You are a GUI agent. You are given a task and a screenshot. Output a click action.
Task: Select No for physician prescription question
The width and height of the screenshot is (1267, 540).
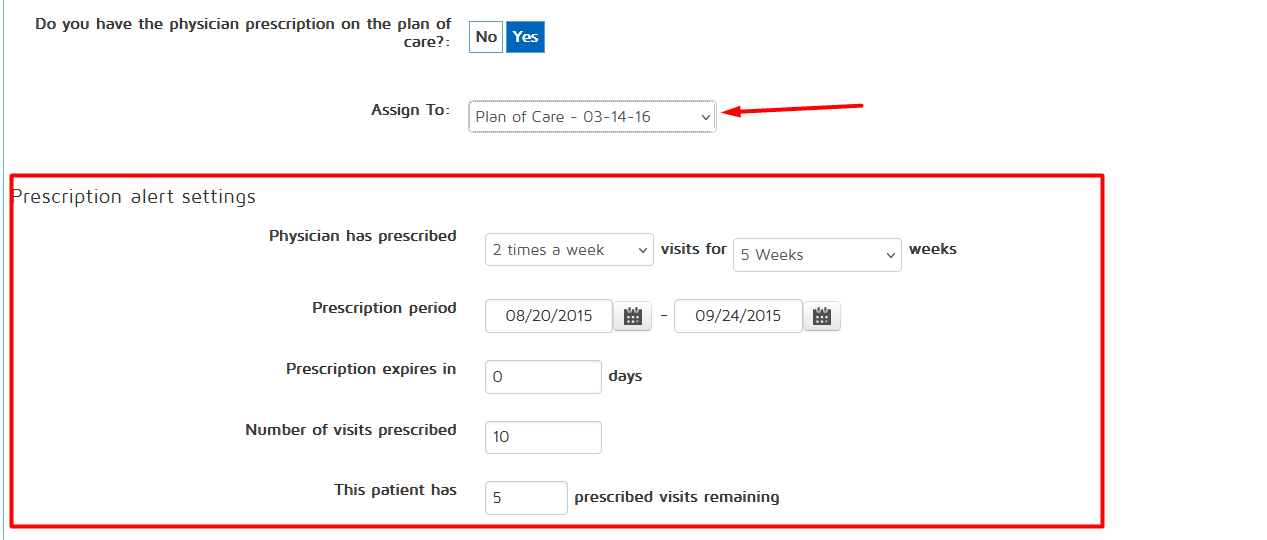coord(486,37)
